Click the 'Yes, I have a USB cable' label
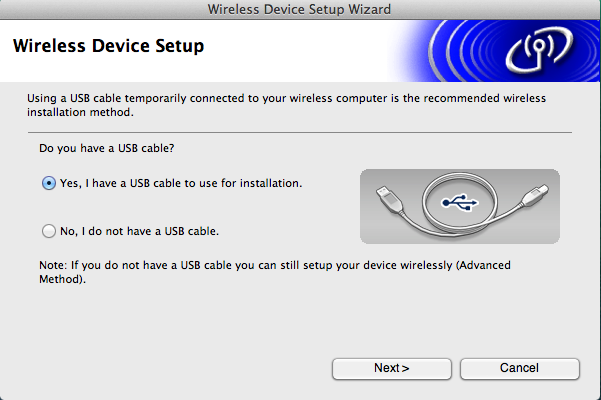 [181, 183]
